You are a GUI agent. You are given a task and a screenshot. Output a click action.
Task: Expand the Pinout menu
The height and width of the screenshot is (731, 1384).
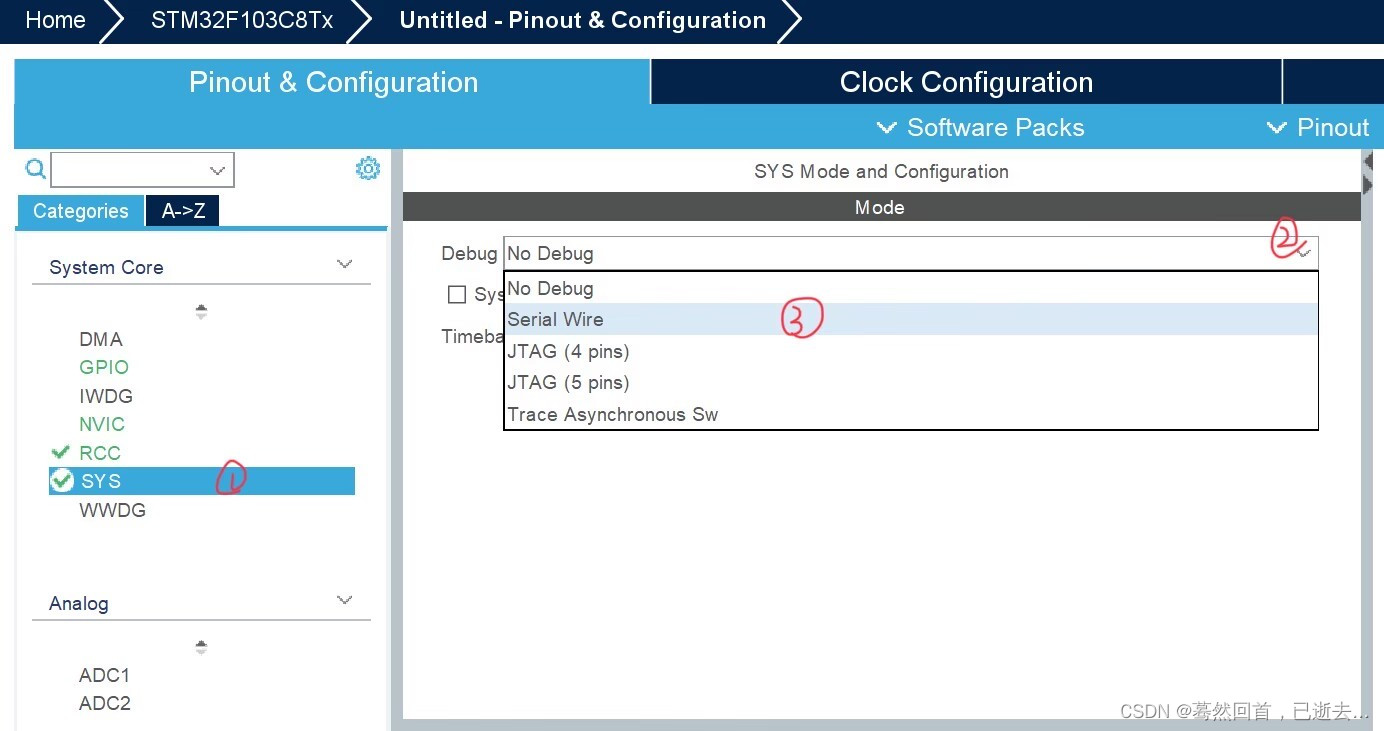[1318, 128]
